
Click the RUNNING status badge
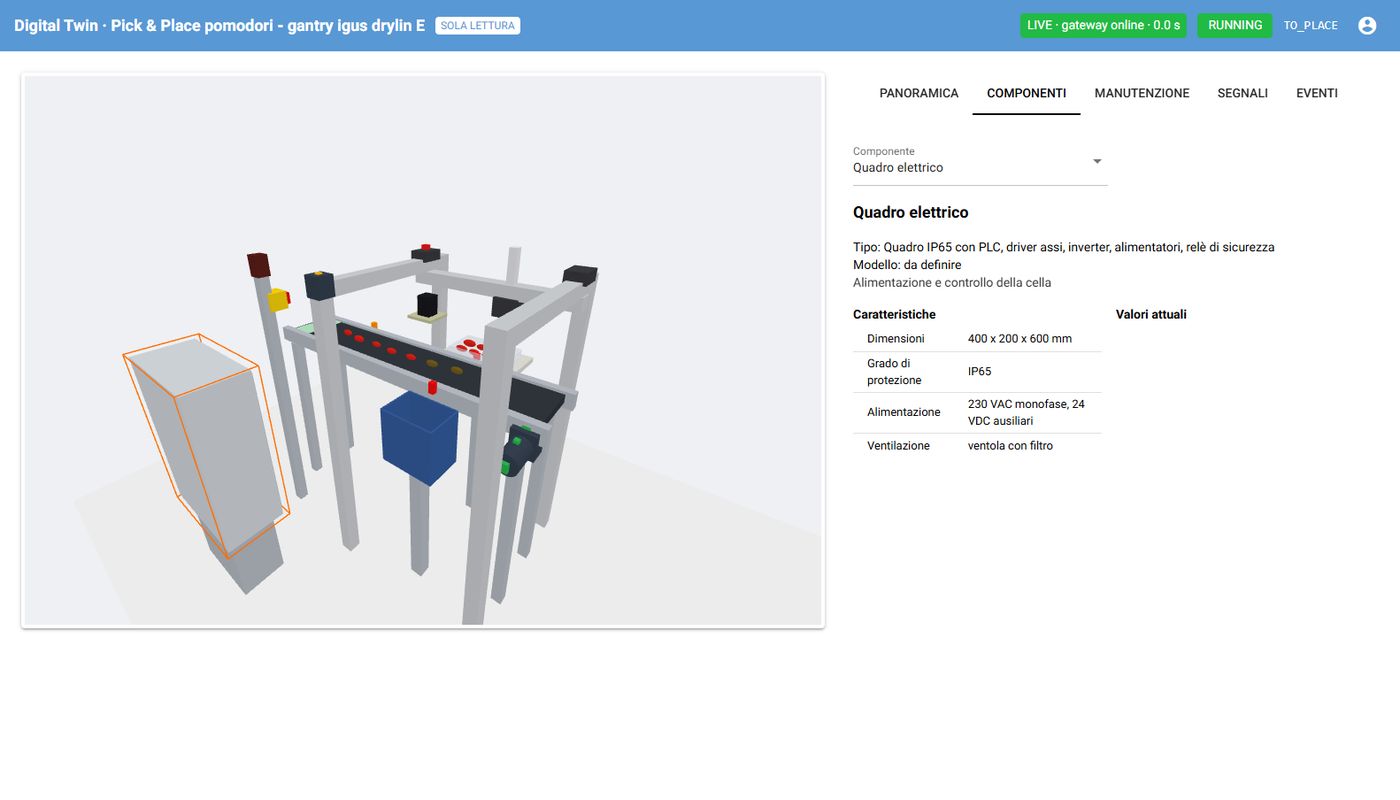click(1235, 25)
